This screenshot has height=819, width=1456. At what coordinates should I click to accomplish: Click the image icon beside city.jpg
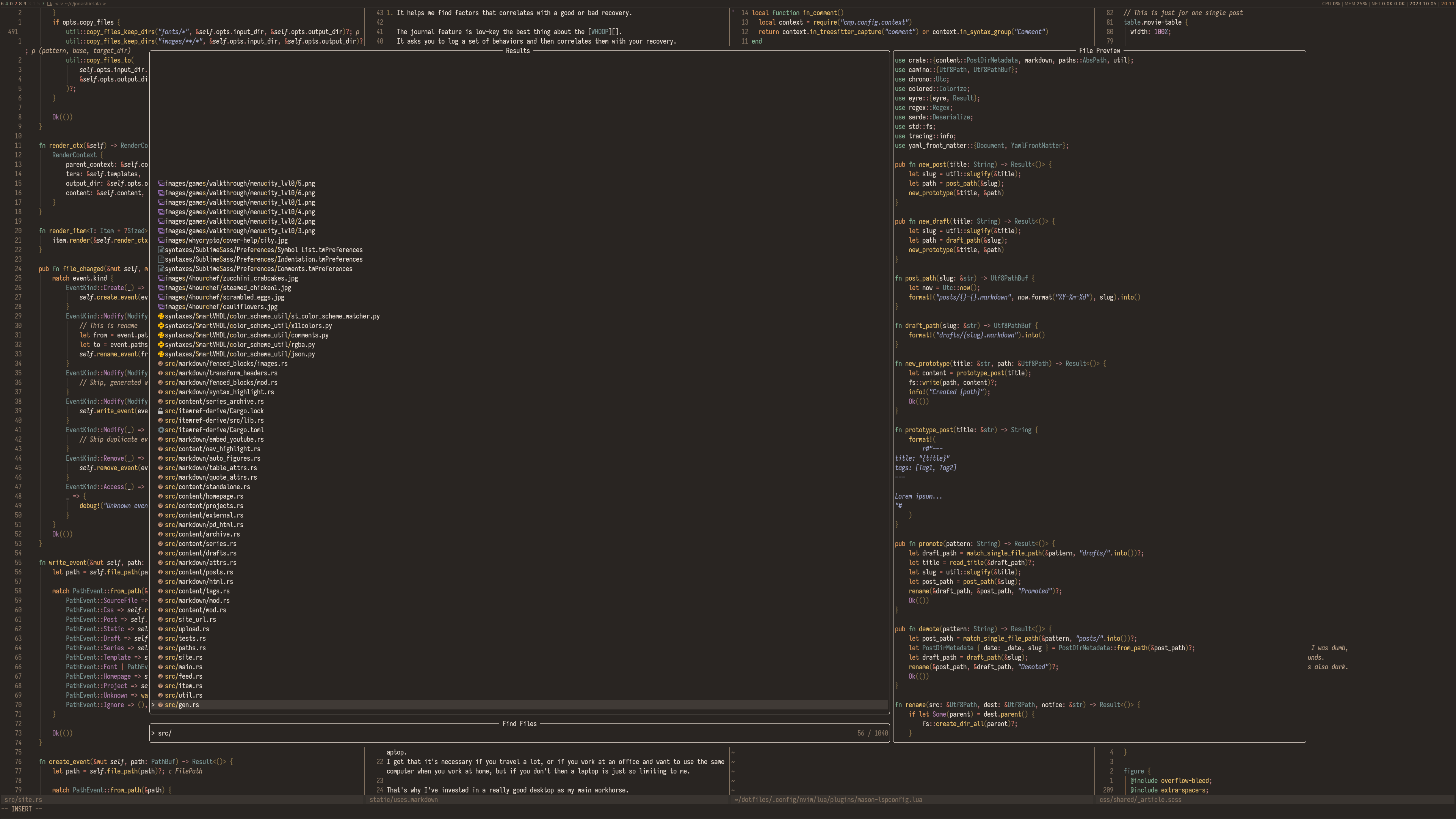tap(160, 240)
